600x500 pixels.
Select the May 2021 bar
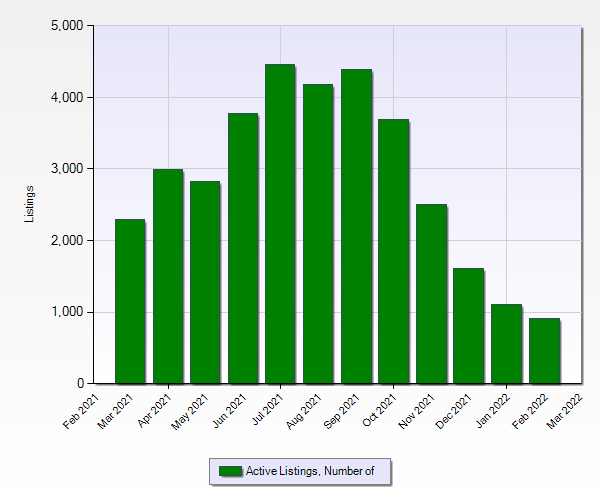205,282
